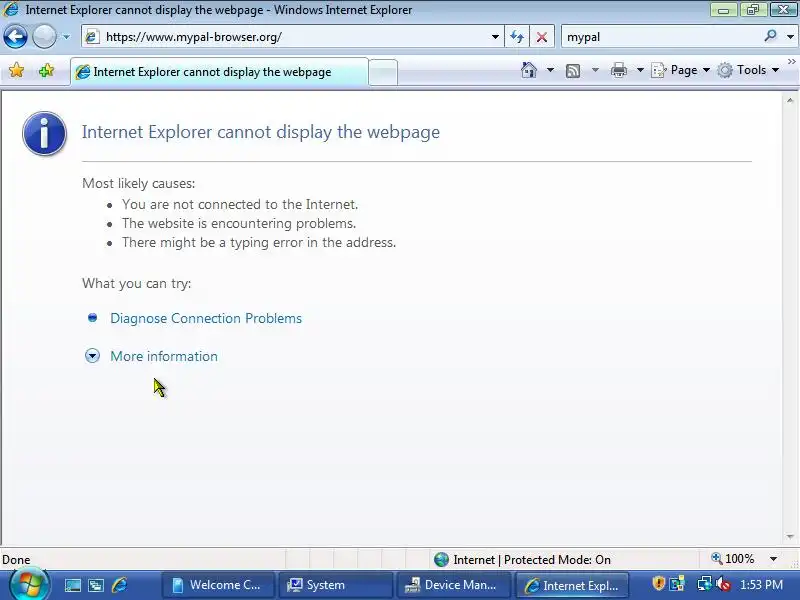The image size is (800, 600).
Task: Expand the Home button dropdown arrow
Action: [550, 70]
